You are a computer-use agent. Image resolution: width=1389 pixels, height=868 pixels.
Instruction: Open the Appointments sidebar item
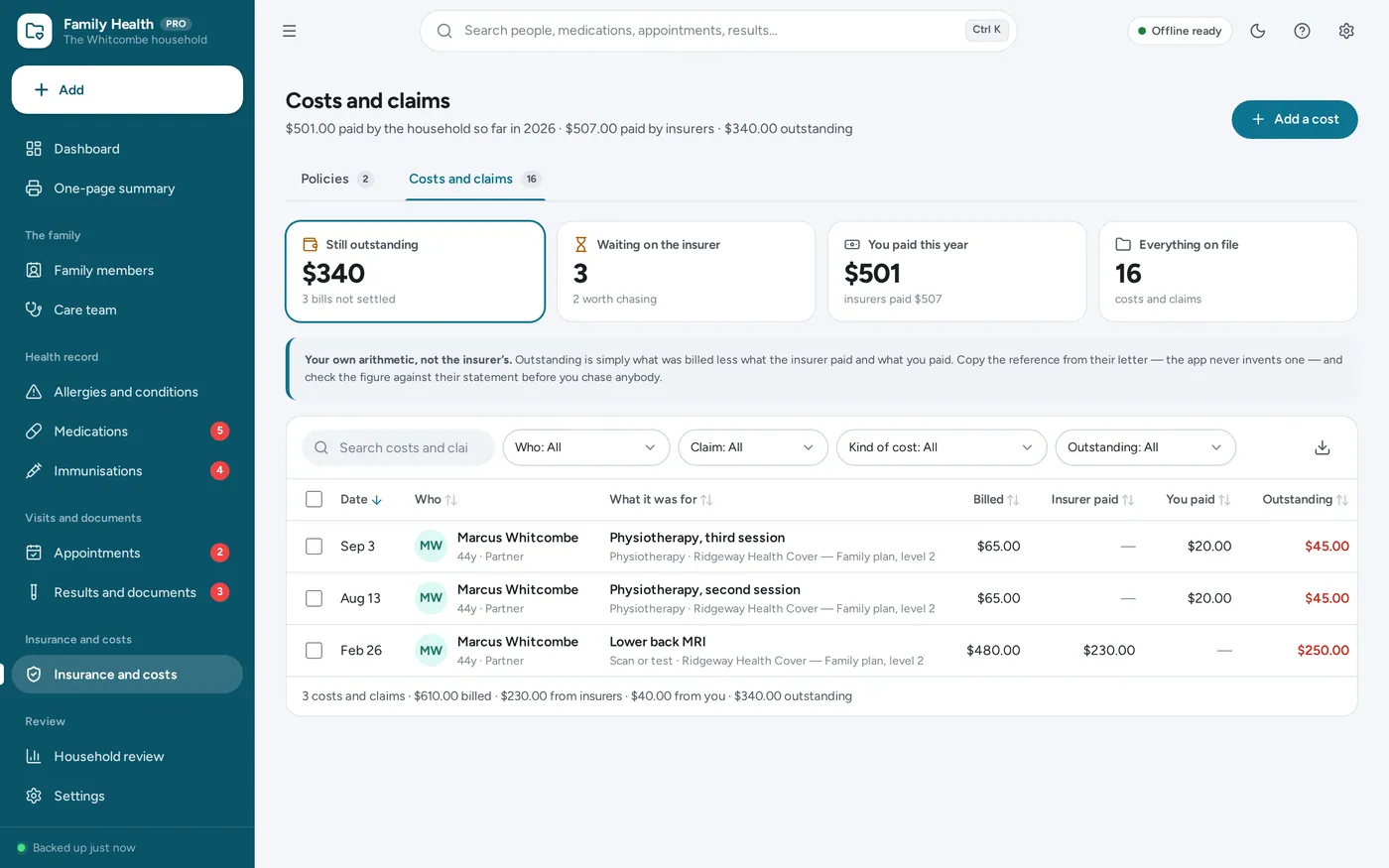127,554
